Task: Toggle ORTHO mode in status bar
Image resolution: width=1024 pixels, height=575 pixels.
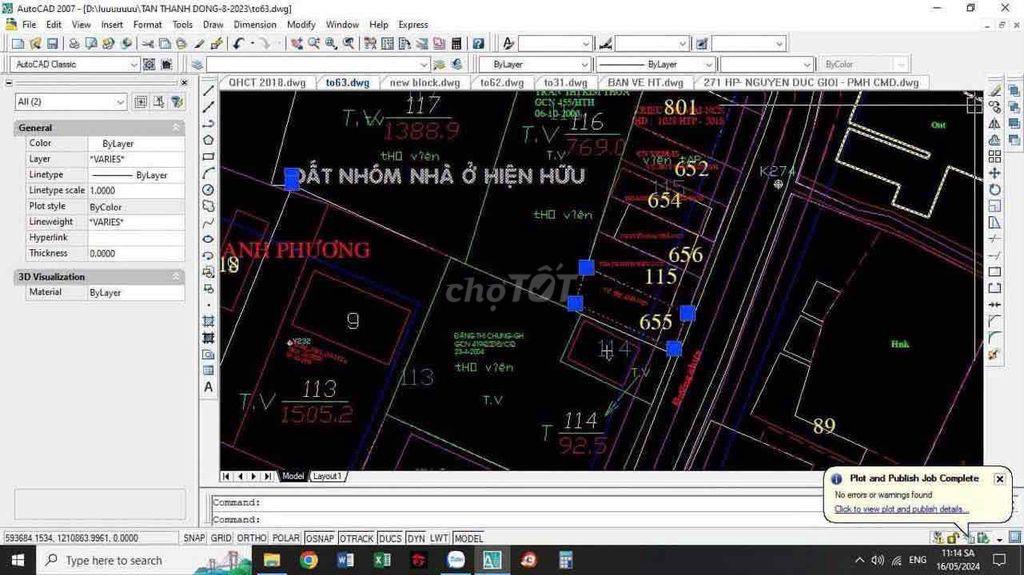Action: (x=251, y=538)
